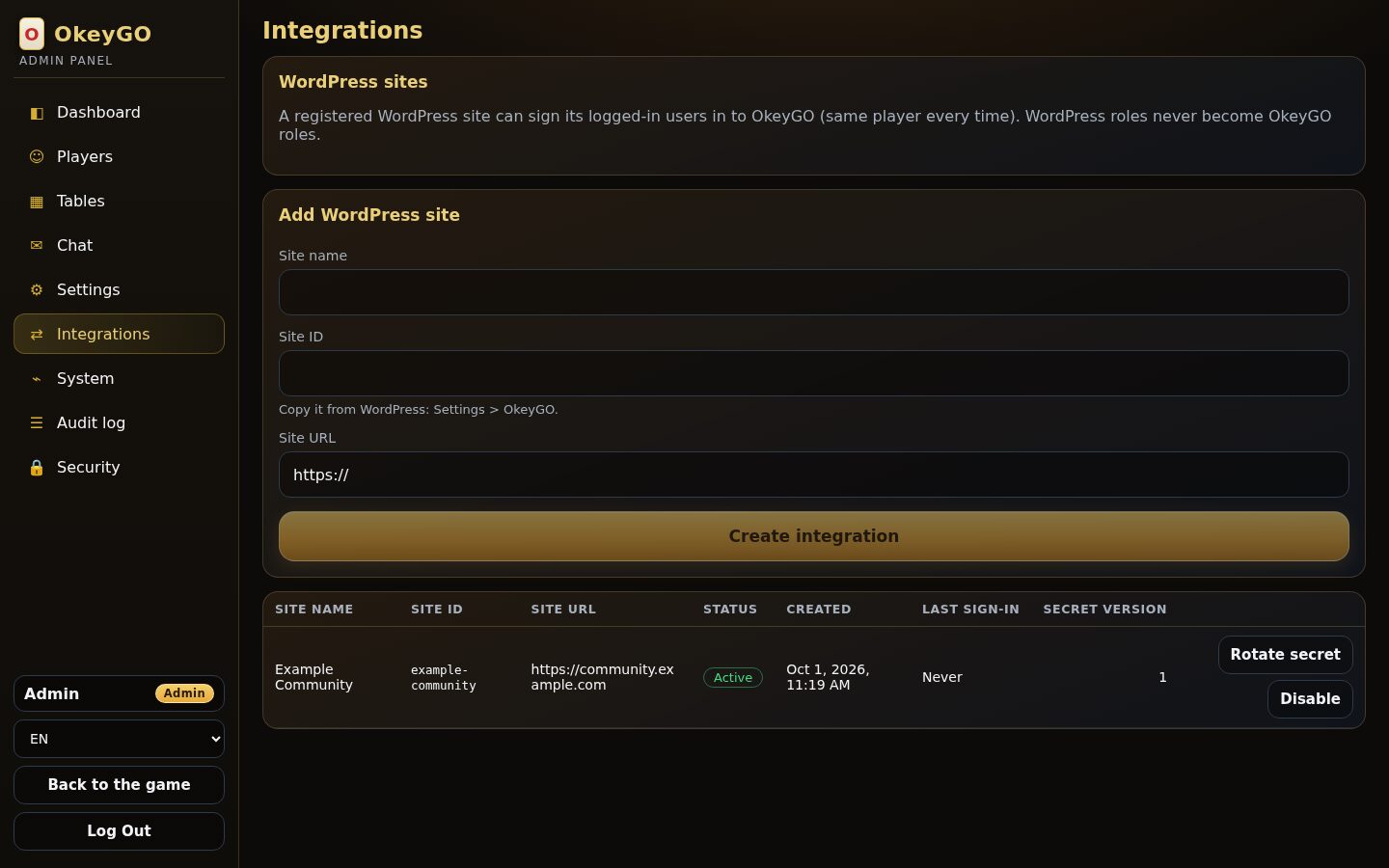The height and width of the screenshot is (868, 1389).
Task: Click the Audit log list icon
Action: pyautogui.click(x=37, y=423)
